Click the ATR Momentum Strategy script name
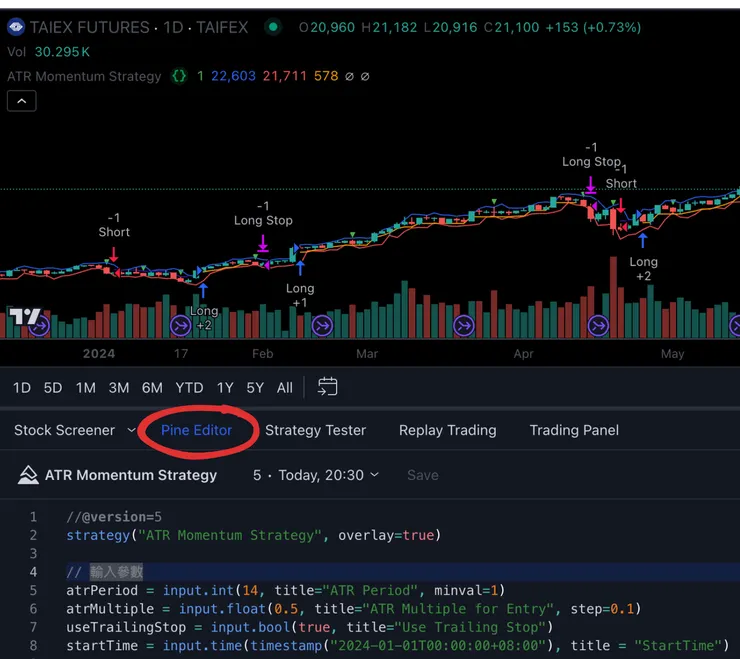Viewport: 740px width, 659px height. (x=131, y=475)
